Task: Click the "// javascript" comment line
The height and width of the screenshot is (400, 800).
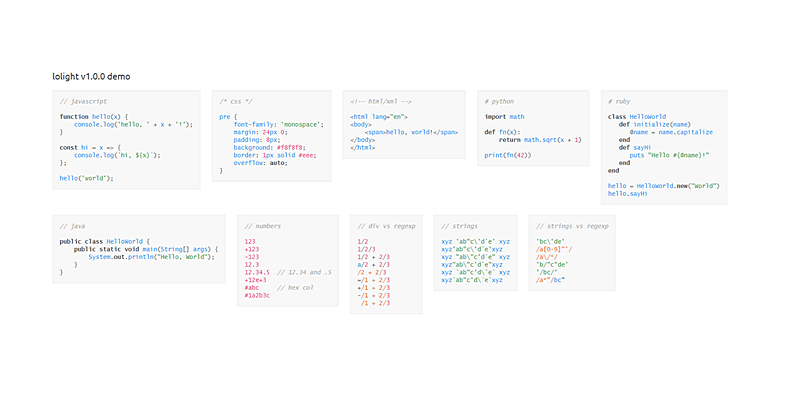Action: coord(83,101)
